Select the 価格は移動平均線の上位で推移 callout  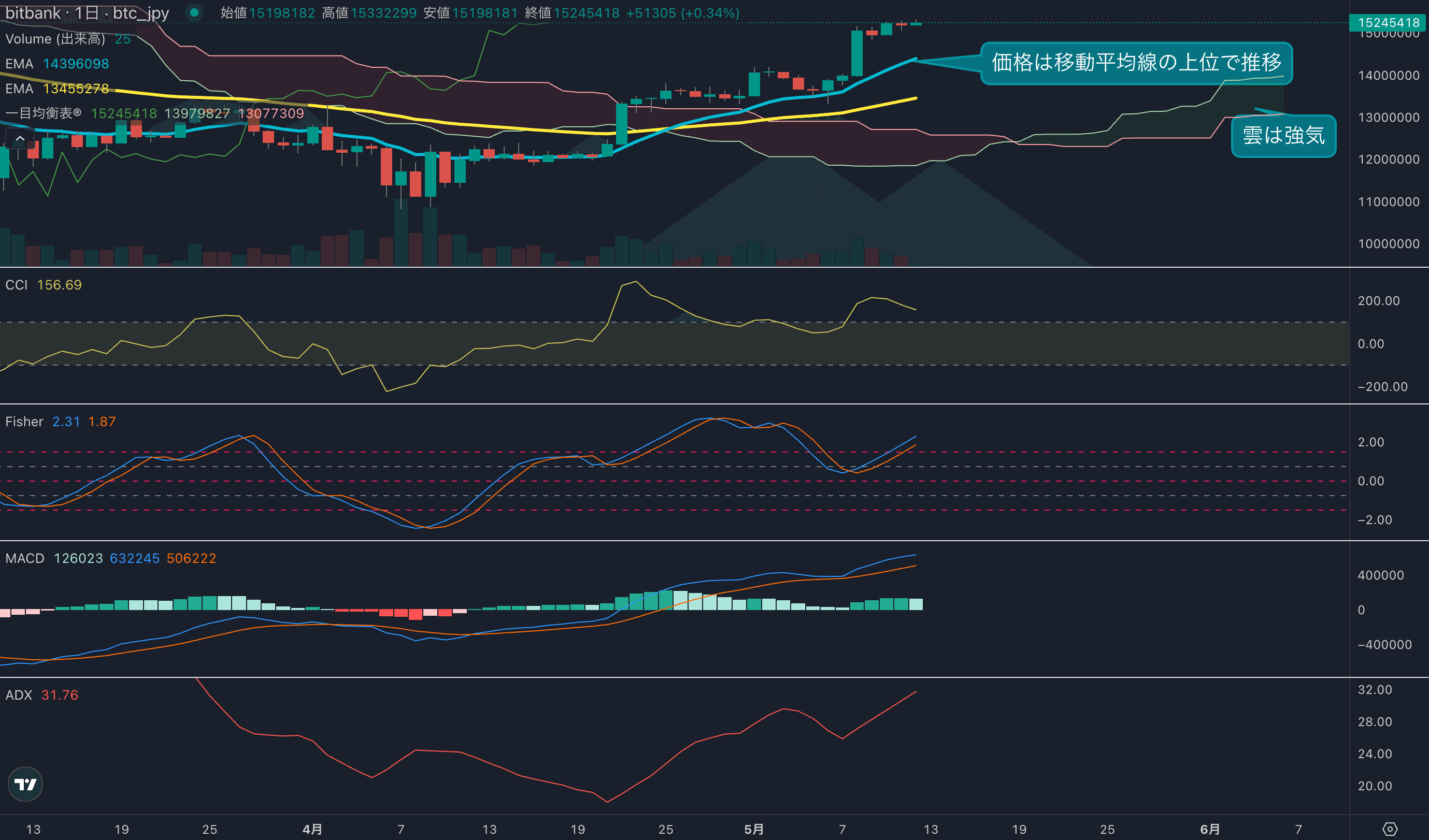[x=1136, y=63]
